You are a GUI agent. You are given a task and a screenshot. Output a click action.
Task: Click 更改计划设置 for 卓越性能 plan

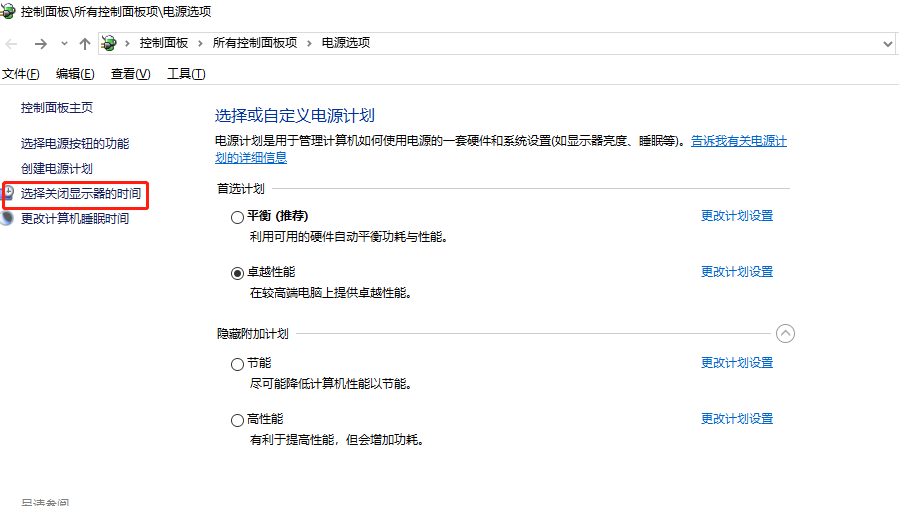pyautogui.click(x=736, y=272)
